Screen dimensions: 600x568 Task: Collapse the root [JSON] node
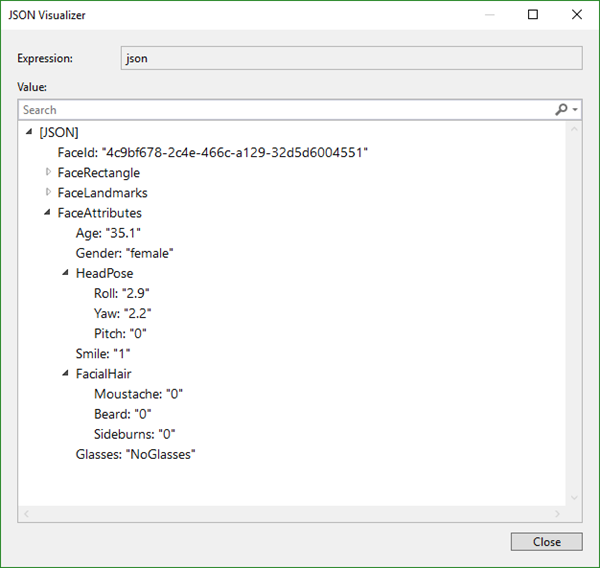pyautogui.click(x=29, y=132)
